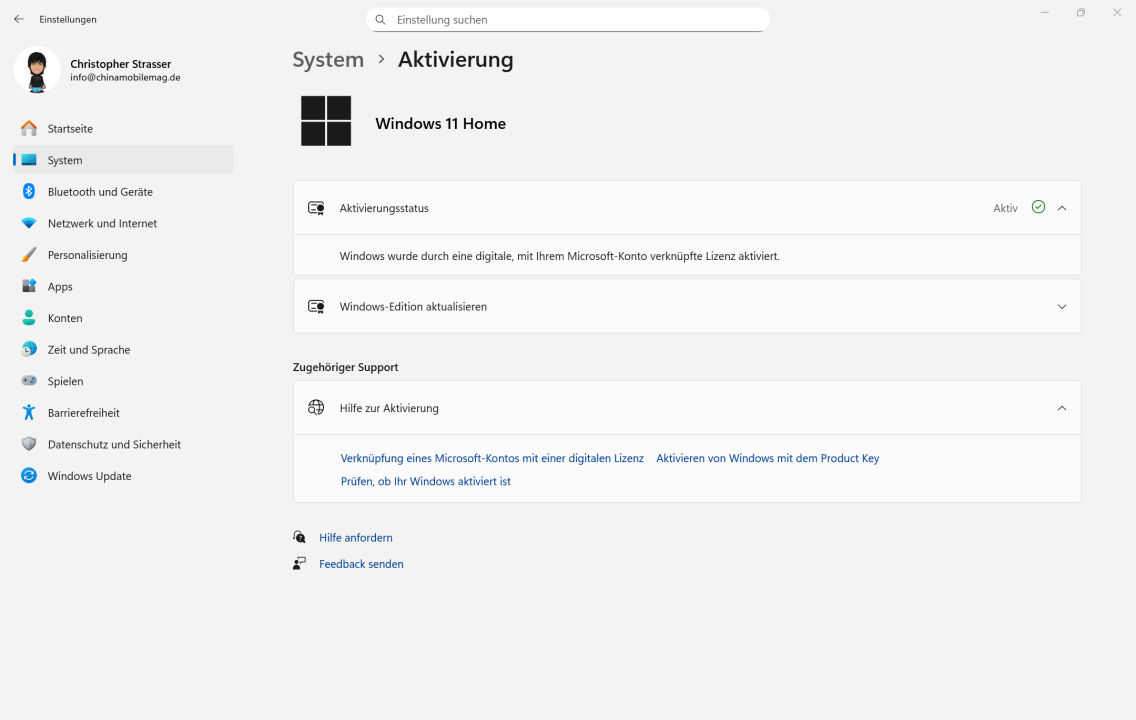
Task: Restore down the Einstellungen window
Action: point(1081,12)
